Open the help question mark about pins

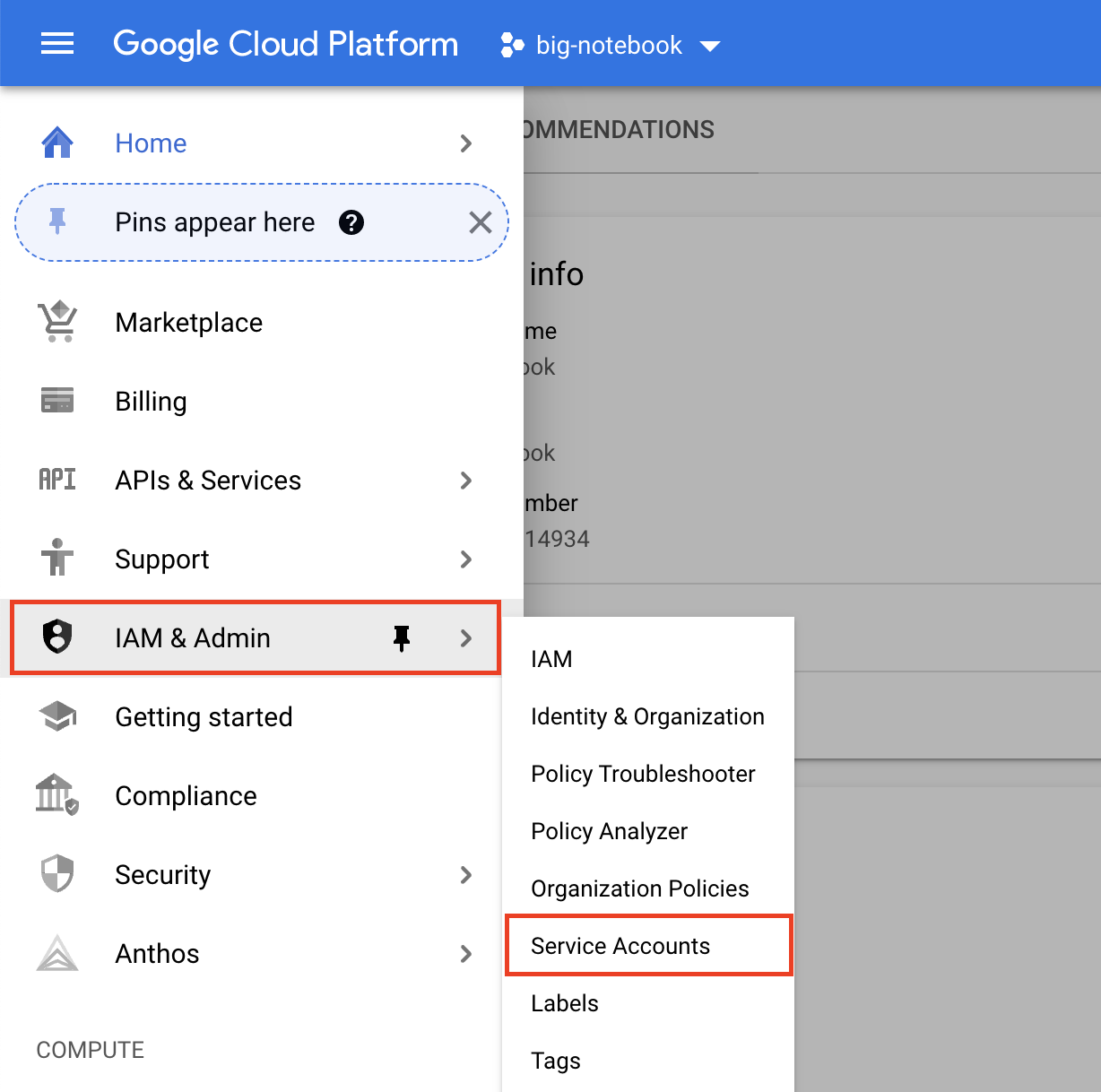click(x=351, y=222)
